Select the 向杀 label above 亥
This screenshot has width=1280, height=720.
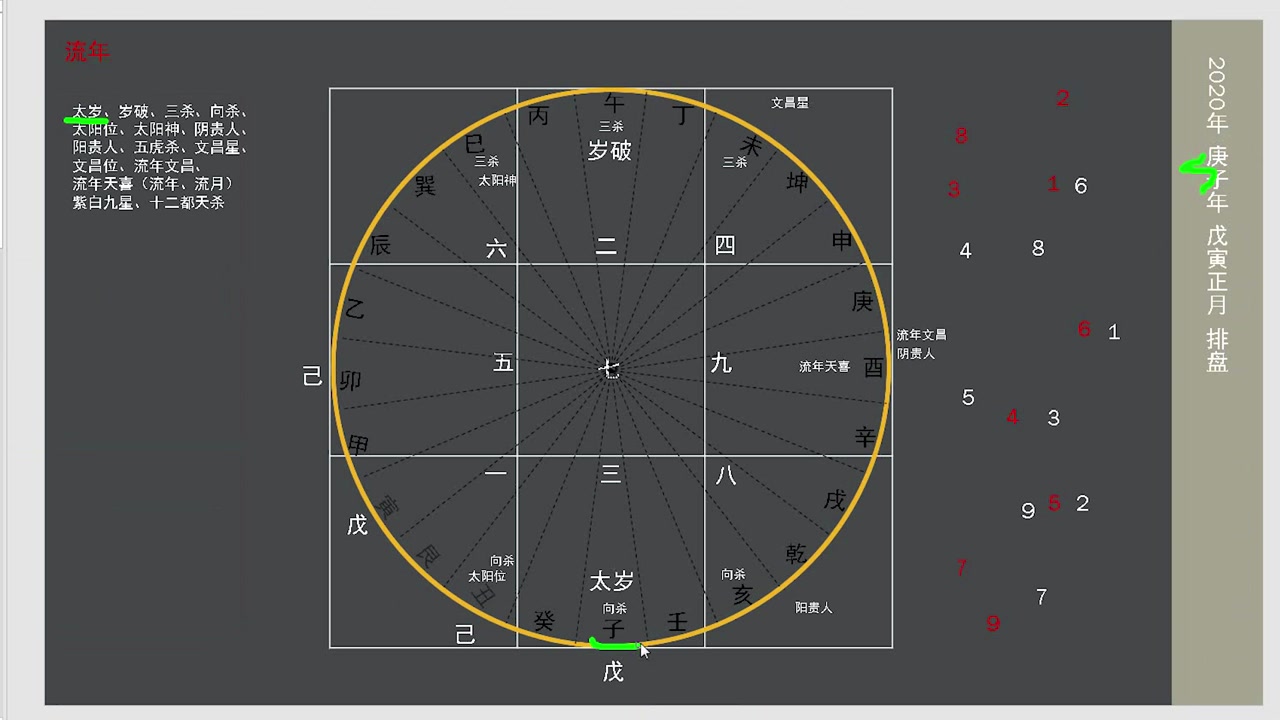click(x=733, y=575)
